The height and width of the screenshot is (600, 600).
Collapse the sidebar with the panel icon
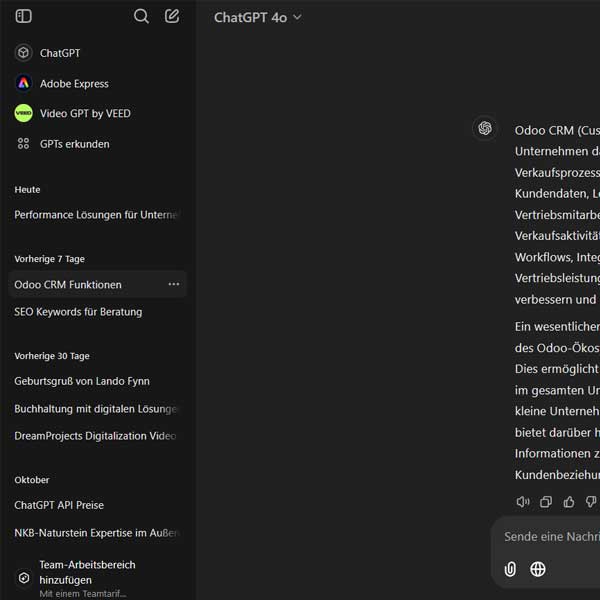[x=23, y=16]
